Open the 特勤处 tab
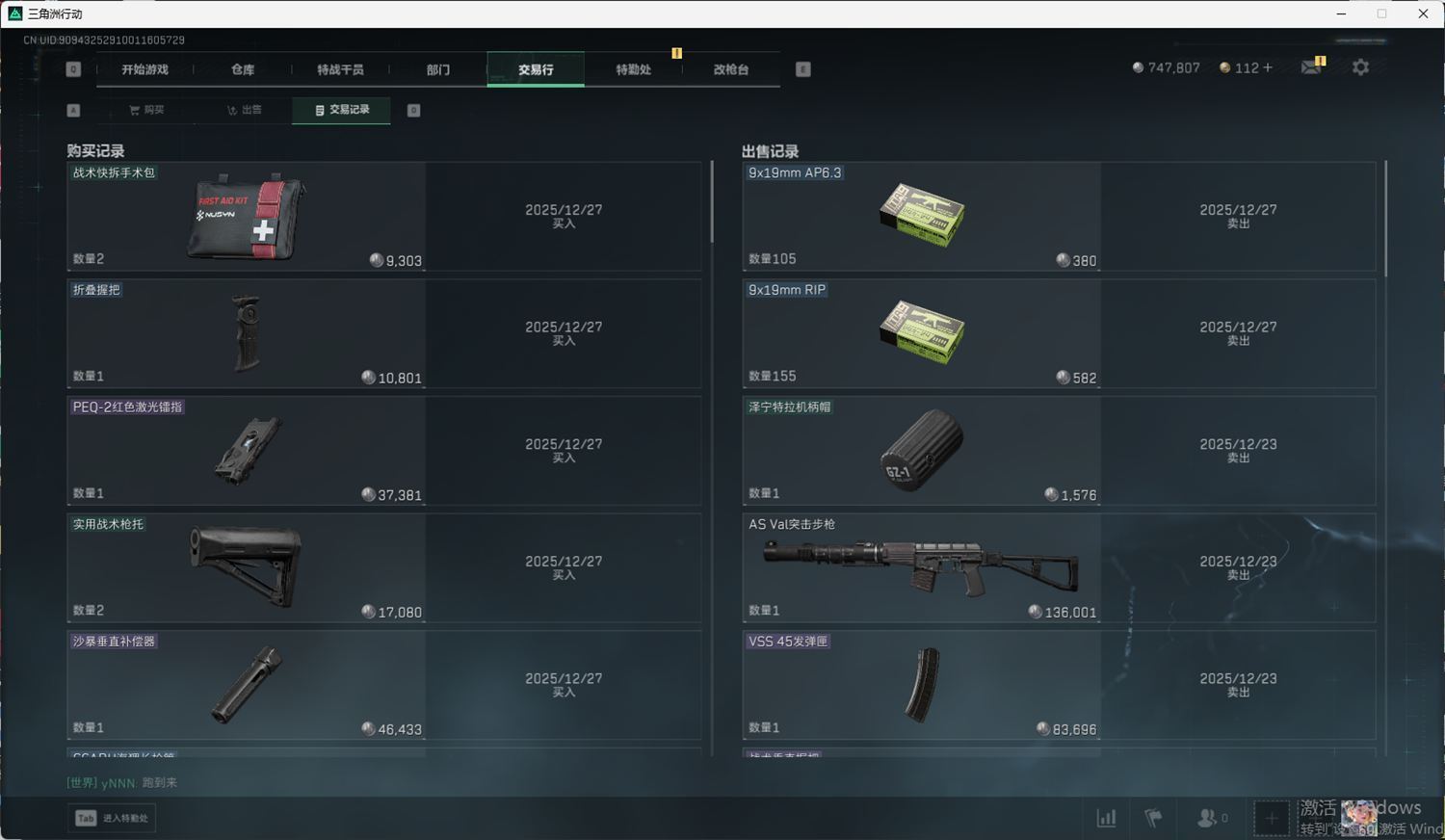 point(633,69)
